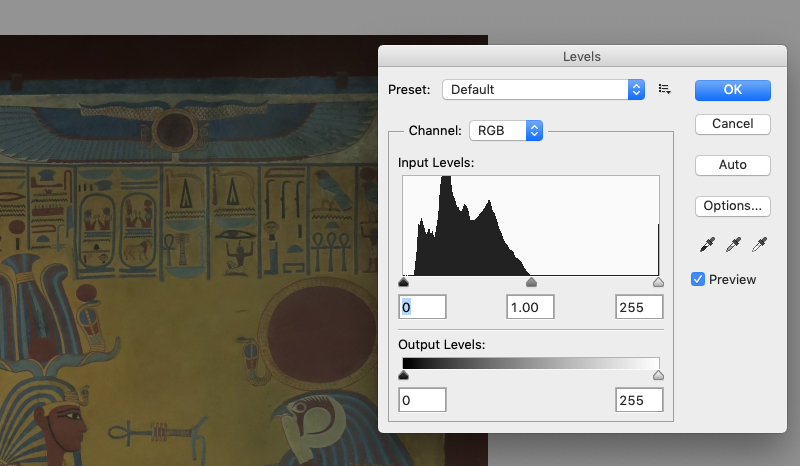This screenshot has height=466, width=800.
Task: Select the white point eyedropper
Action: pos(759,245)
